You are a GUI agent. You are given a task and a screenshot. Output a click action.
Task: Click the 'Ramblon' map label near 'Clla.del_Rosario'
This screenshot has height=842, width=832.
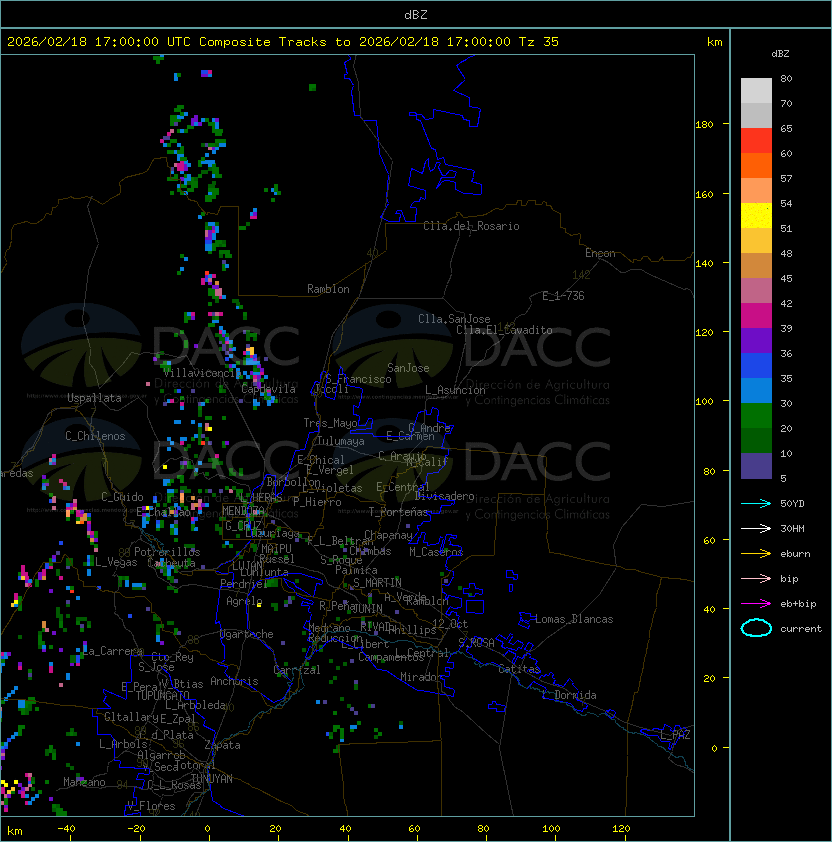click(x=328, y=289)
